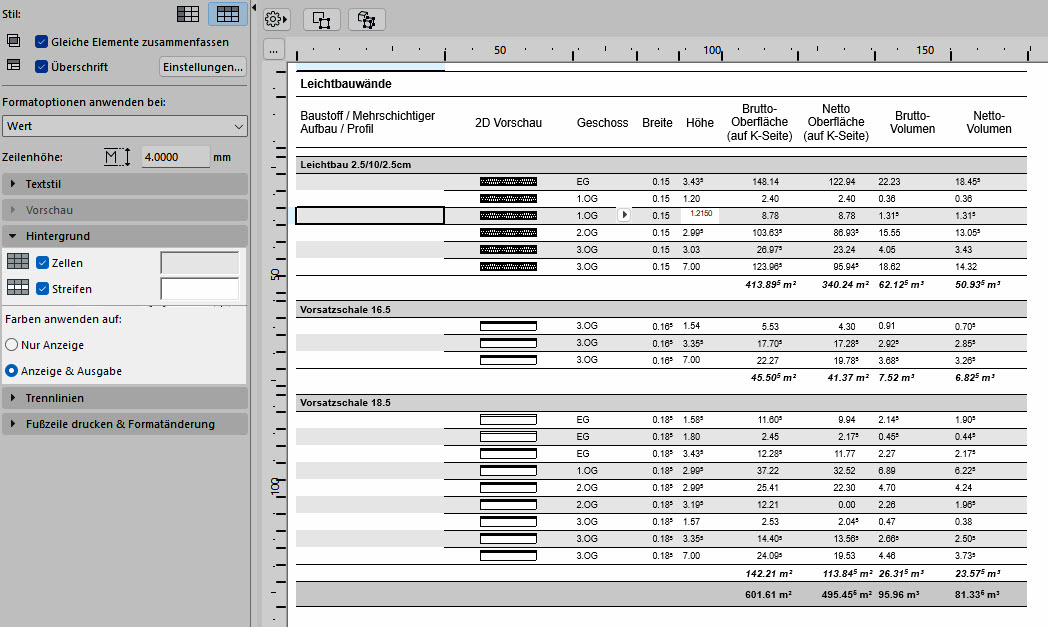This screenshot has height=627, width=1048.
Task: Click the Vorsatzschale 16.5 group row
Action: [x=661, y=309]
